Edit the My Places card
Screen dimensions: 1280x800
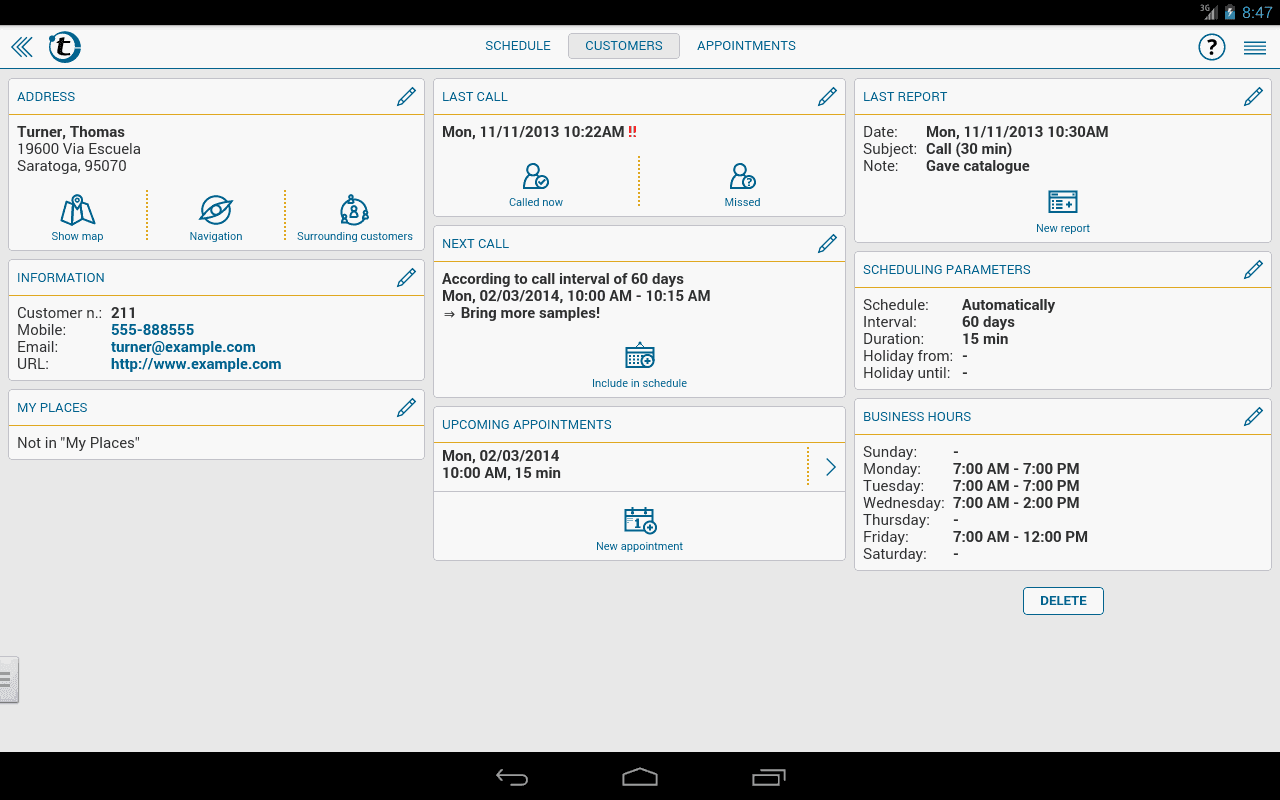(406, 407)
